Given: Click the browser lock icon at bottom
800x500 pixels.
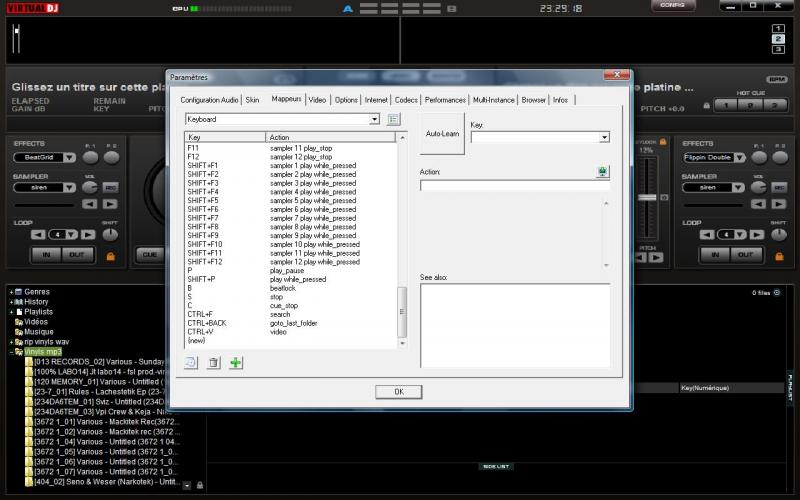Looking at the screenshot, I should click(200, 485).
